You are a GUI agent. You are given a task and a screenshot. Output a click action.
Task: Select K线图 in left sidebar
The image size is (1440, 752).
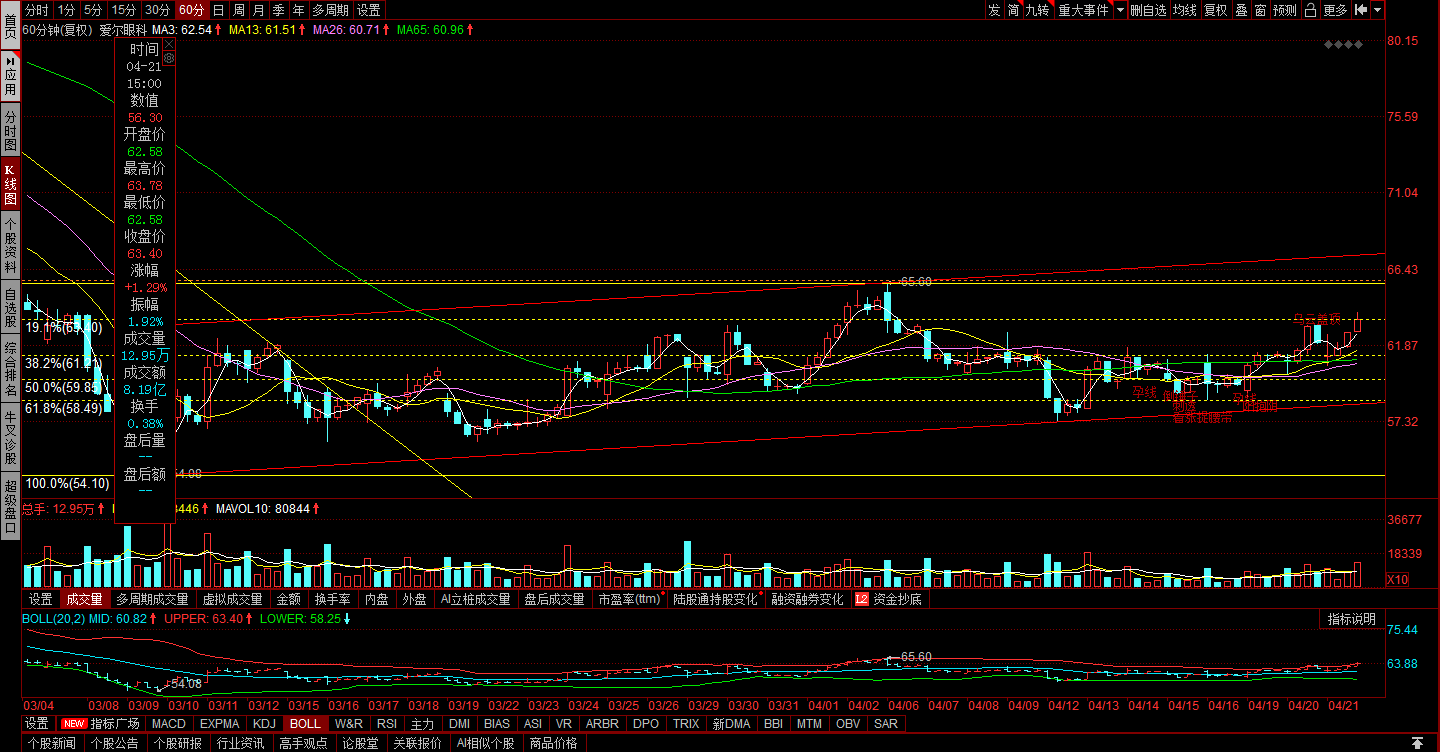10,185
